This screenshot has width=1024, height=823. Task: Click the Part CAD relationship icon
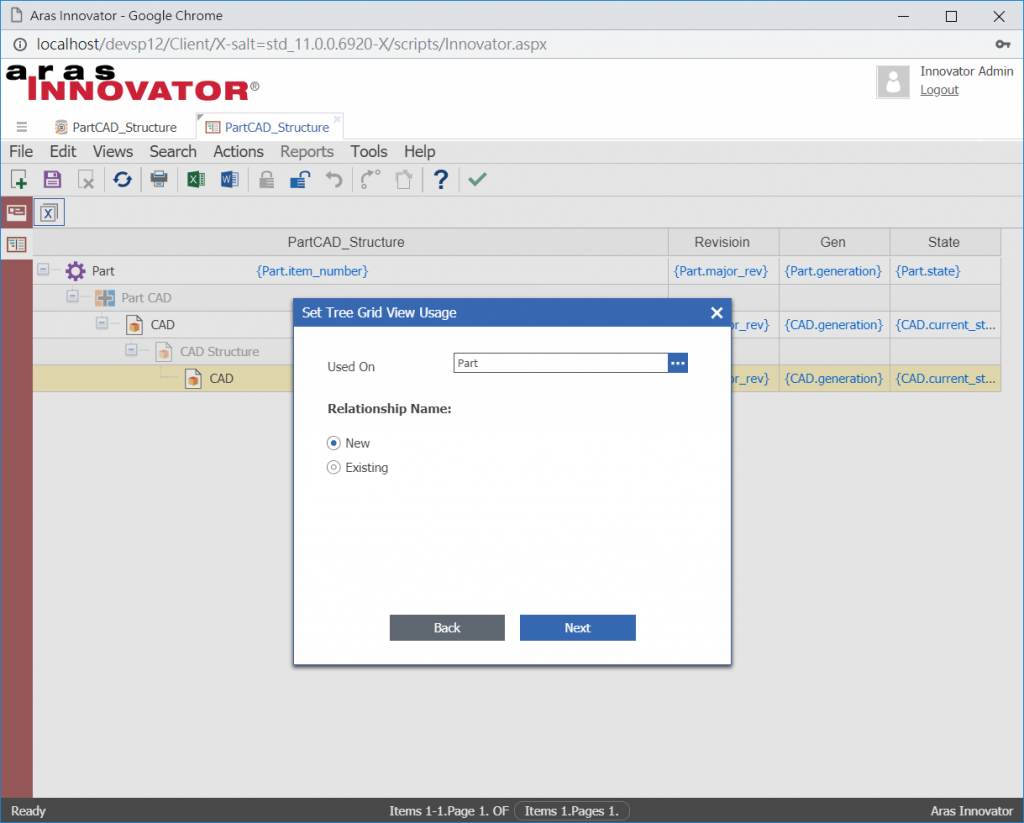pos(104,298)
